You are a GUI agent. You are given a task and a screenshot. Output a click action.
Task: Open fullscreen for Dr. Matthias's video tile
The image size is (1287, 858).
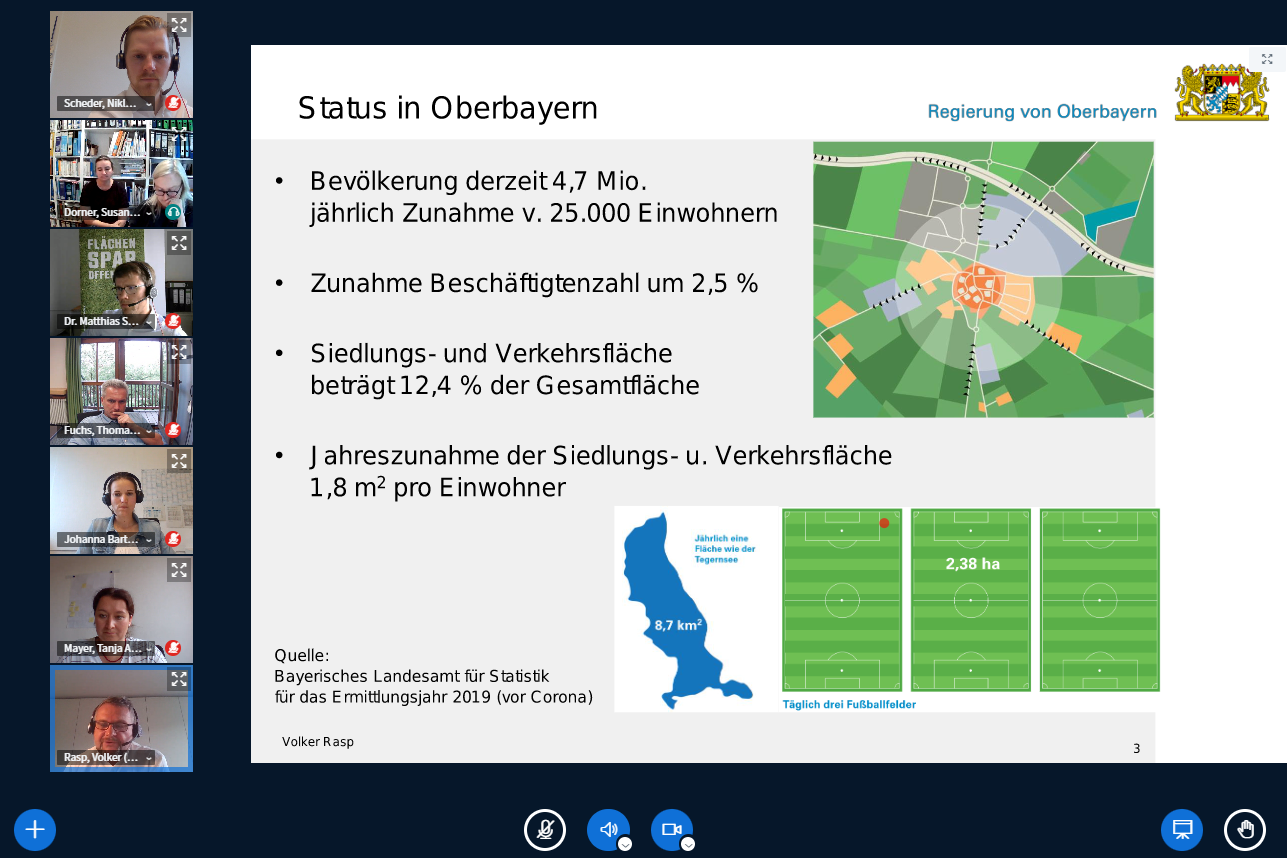point(178,243)
